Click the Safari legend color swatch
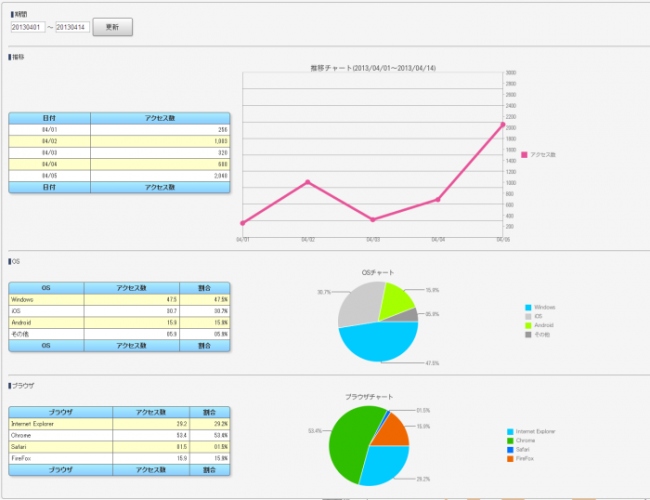The image size is (650, 500). [510, 450]
